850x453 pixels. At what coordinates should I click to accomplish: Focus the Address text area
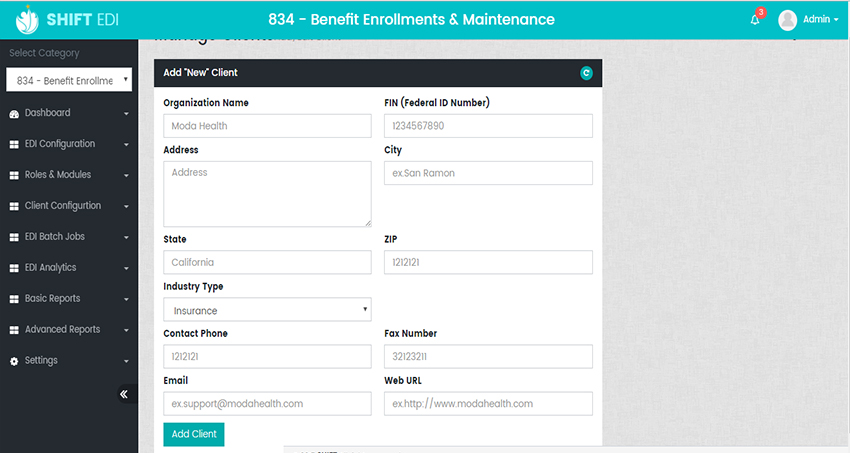267,194
